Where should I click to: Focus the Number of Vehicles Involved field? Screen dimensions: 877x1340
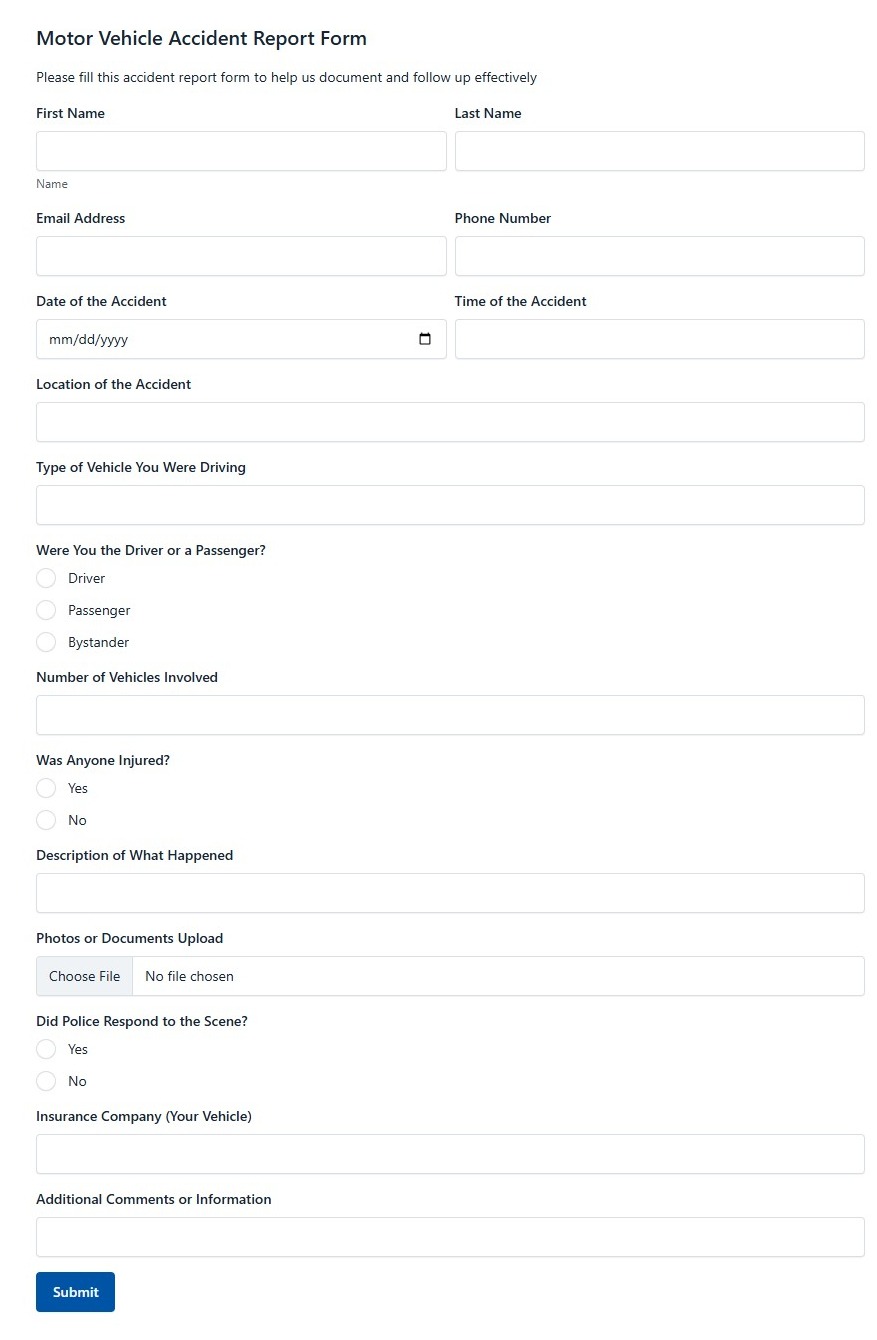pyautogui.click(x=450, y=715)
